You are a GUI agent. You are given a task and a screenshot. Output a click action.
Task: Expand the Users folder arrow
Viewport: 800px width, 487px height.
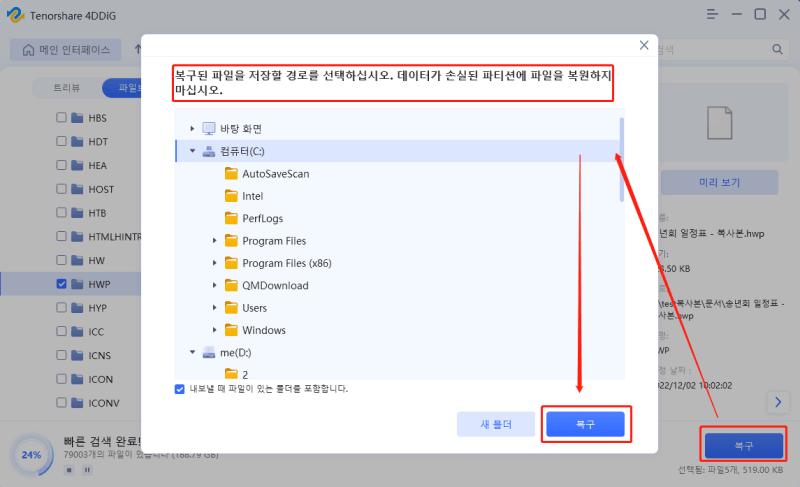(x=214, y=308)
